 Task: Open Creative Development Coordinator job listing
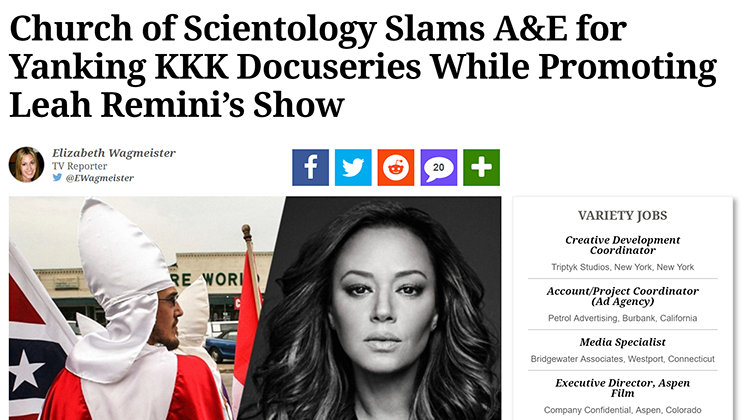click(623, 245)
